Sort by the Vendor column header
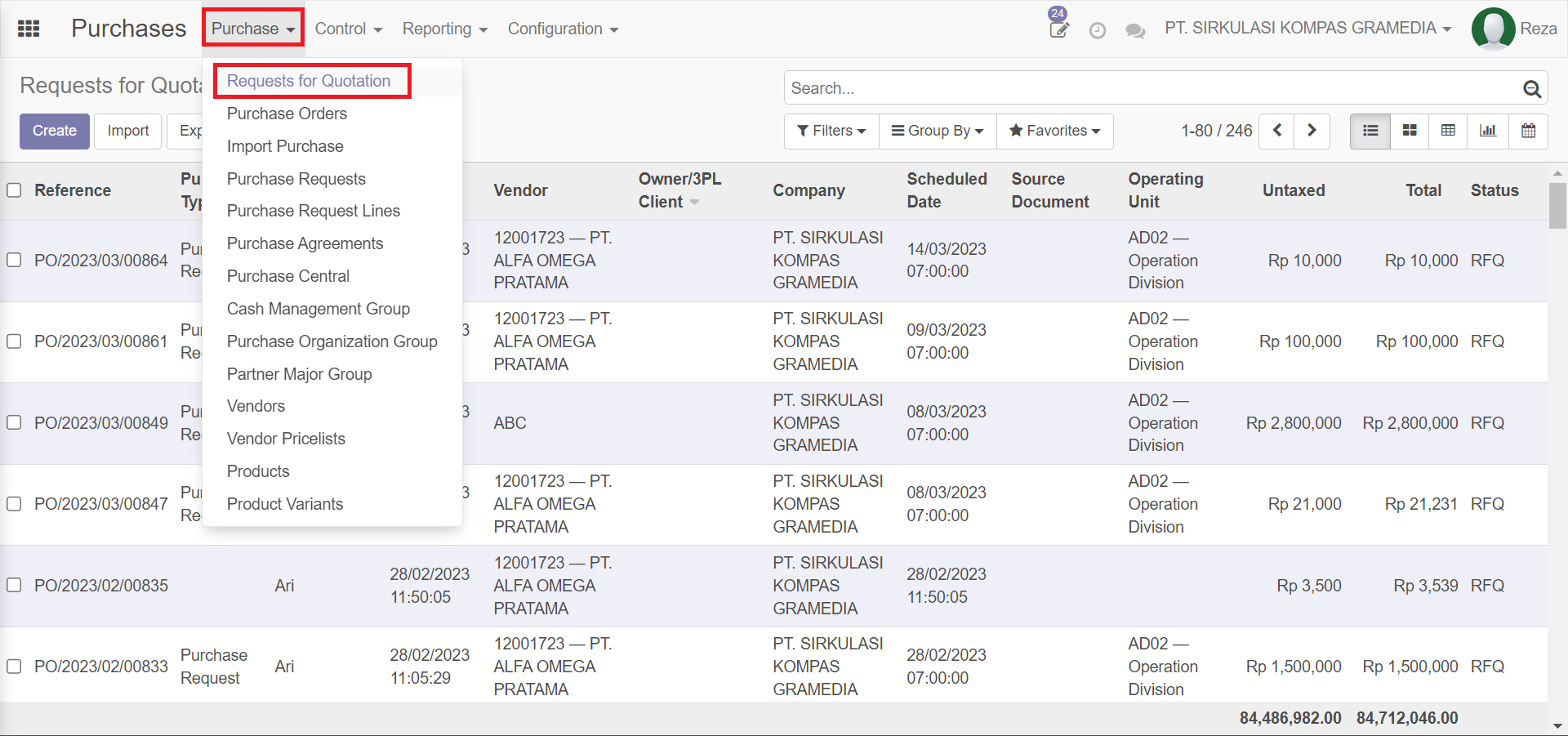 pos(520,190)
